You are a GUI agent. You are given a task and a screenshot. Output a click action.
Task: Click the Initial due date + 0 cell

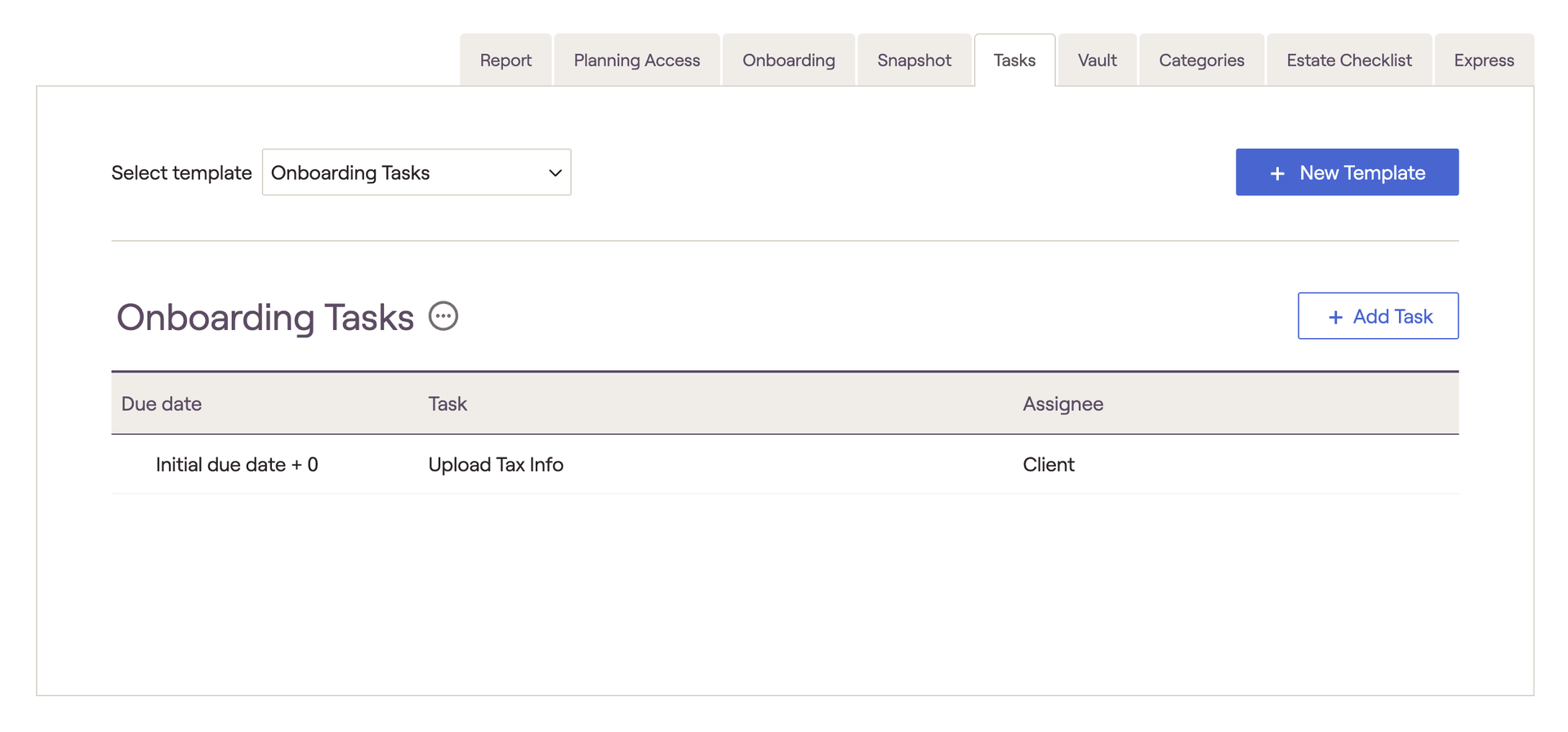point(237,465)
